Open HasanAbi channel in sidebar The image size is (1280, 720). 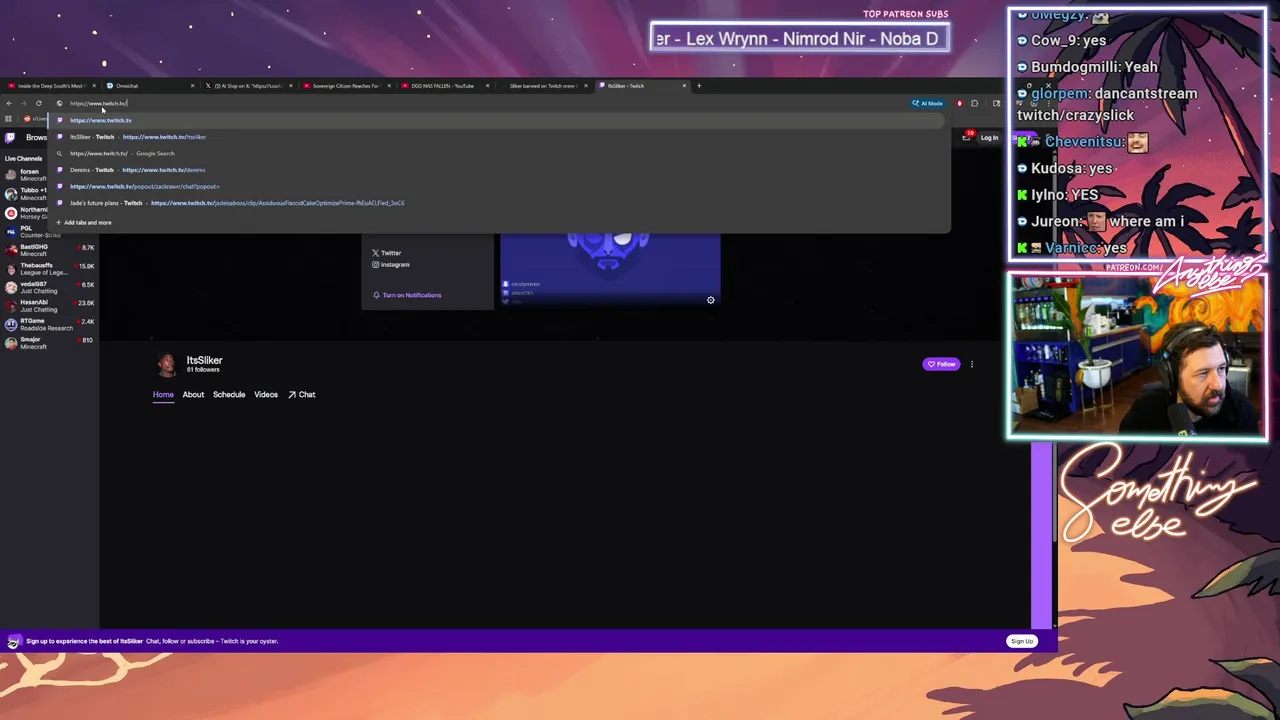tap(49, 306)
